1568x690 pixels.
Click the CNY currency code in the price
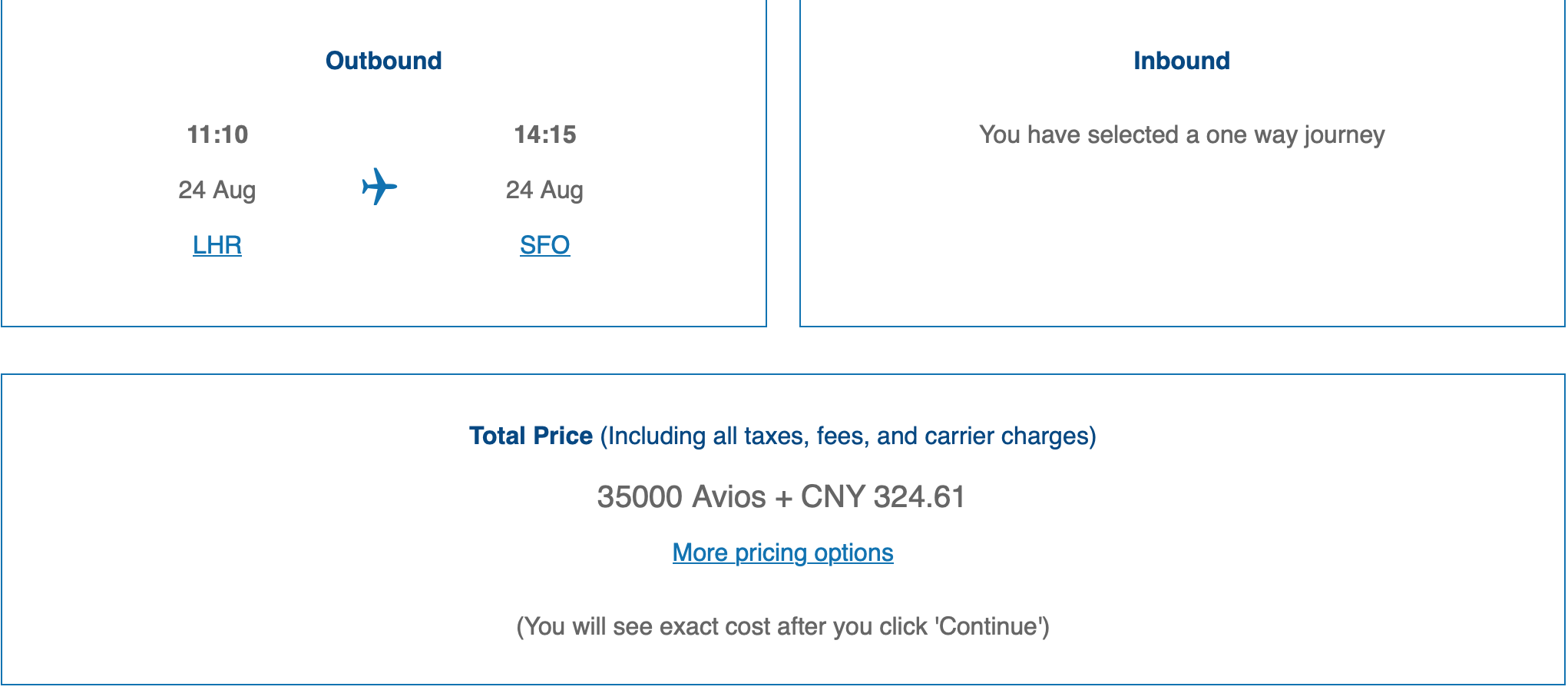coord(833,497)
